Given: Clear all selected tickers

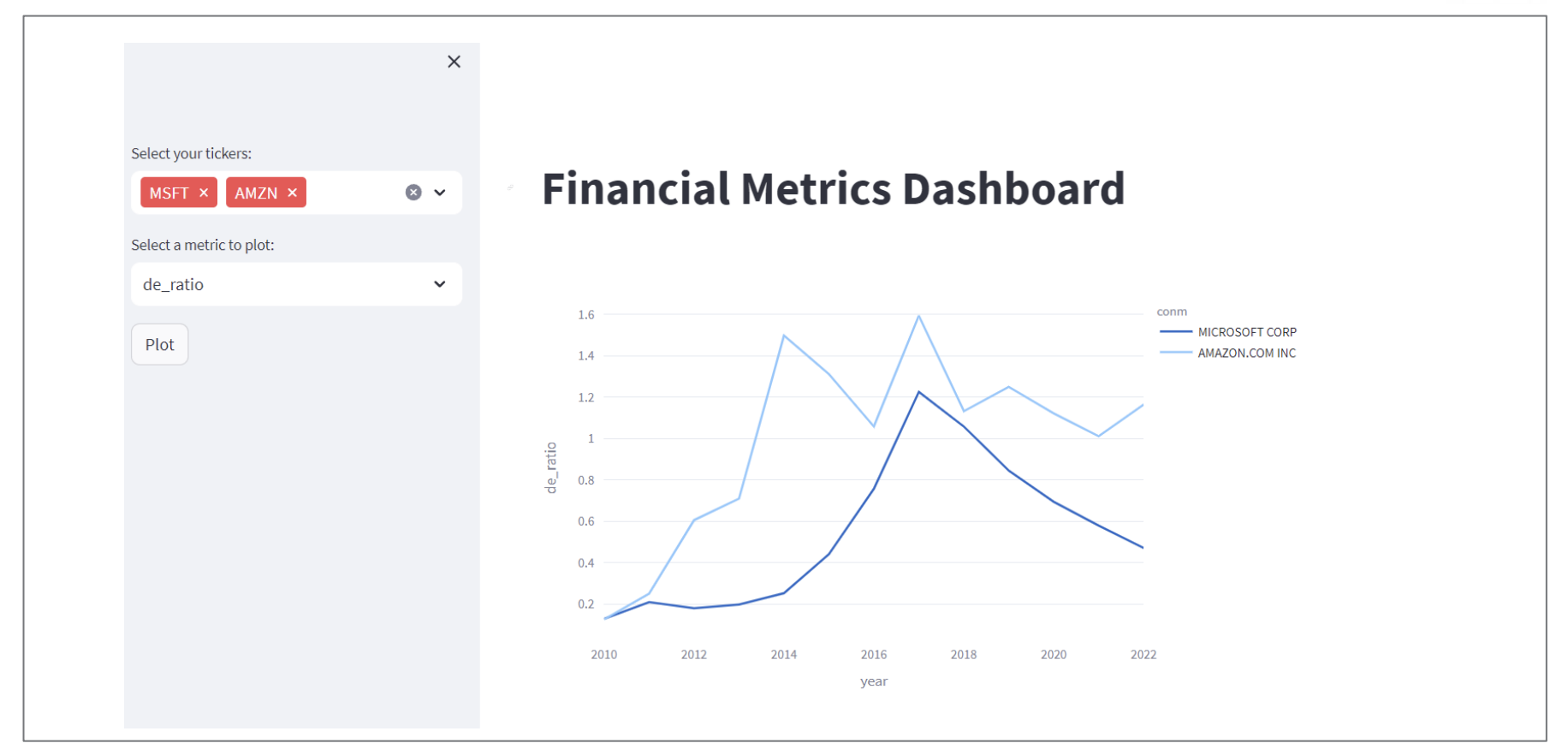Looking at the screenshot, I should (x=413, y=193).
